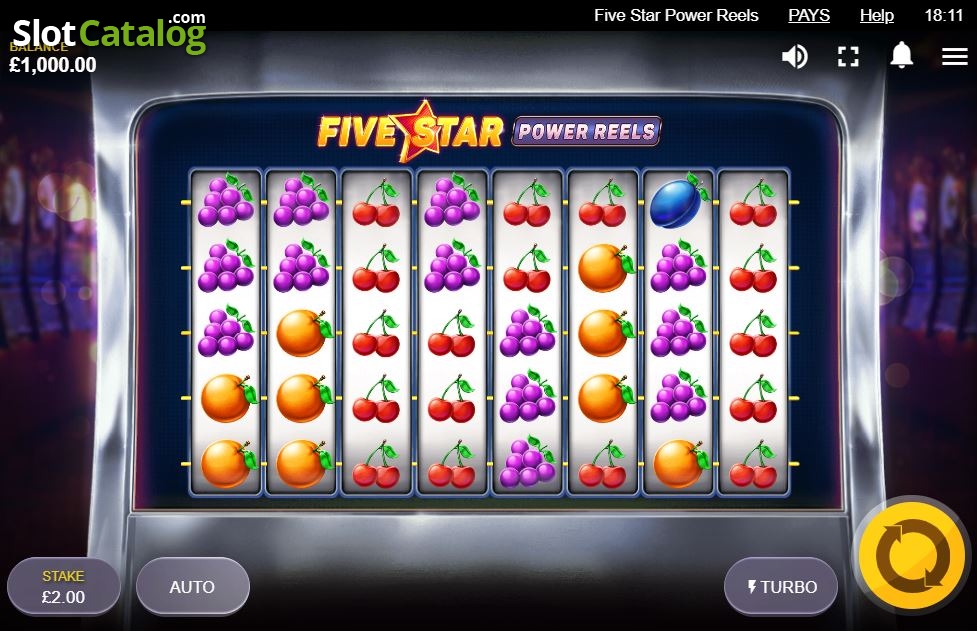
Task: Click the Five Star Power Reels title
Action: tap(676, 15)
